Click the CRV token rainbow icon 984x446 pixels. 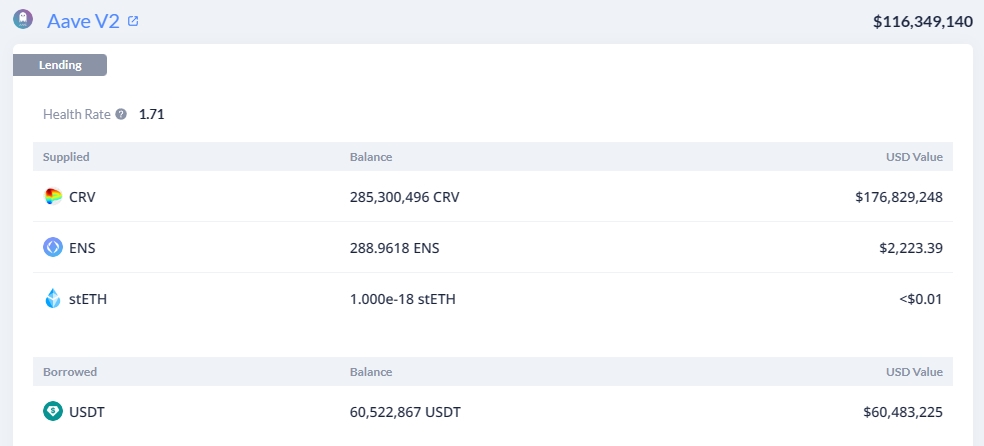click(53, 197)
